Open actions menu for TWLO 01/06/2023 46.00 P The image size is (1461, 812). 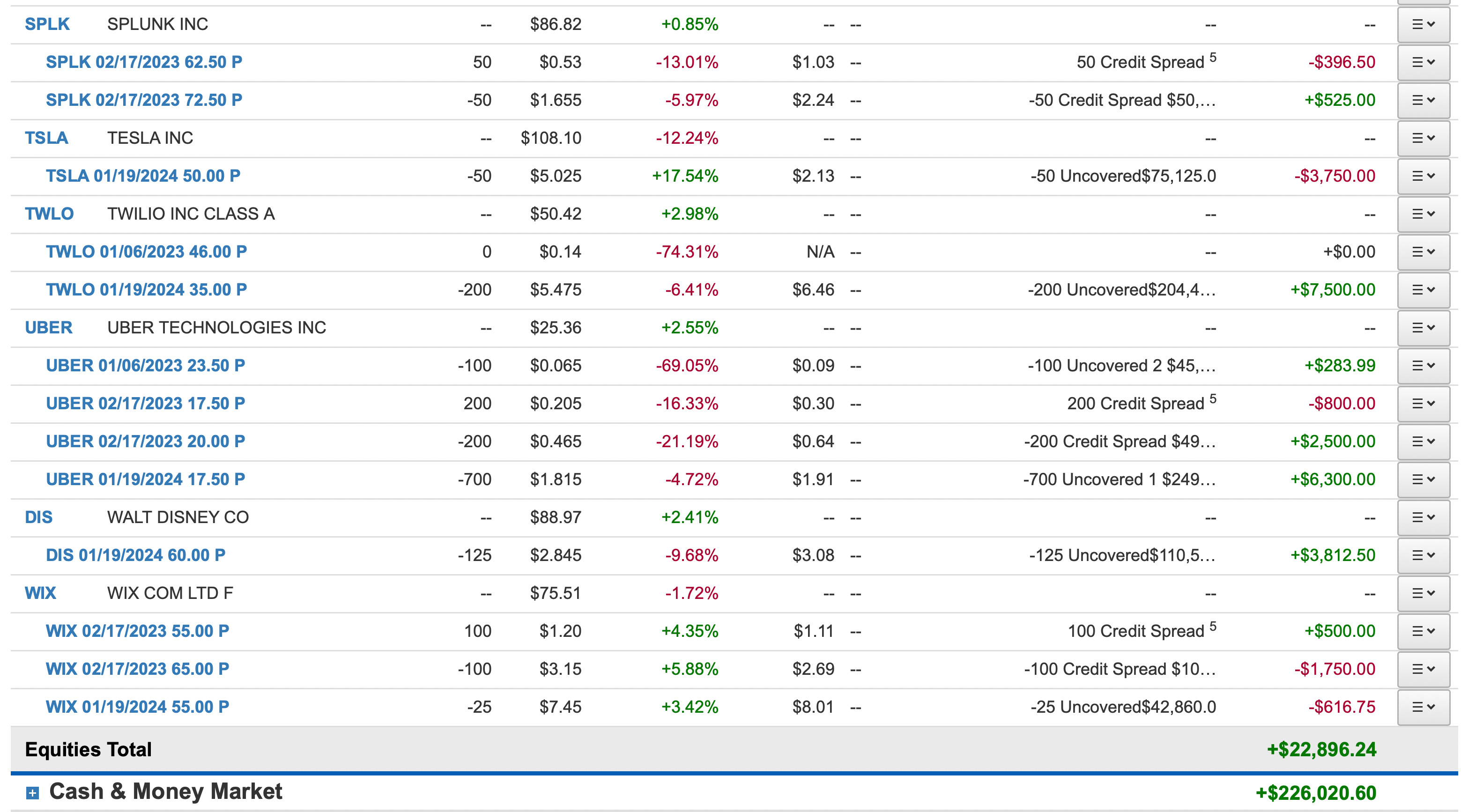1423,252
